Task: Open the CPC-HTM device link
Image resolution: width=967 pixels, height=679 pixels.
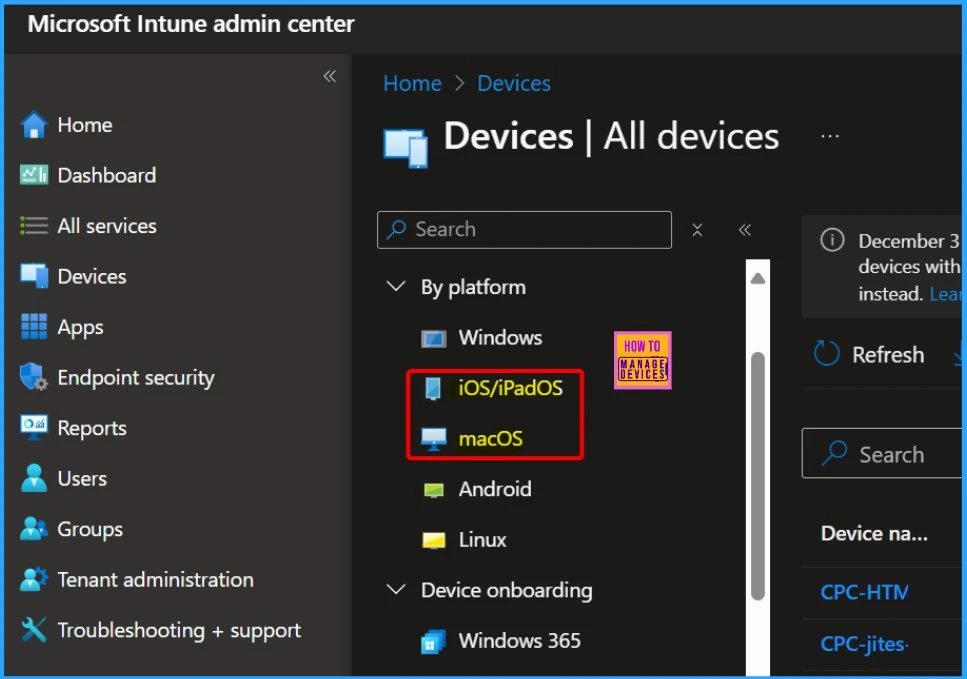Action: pos(864,592)
